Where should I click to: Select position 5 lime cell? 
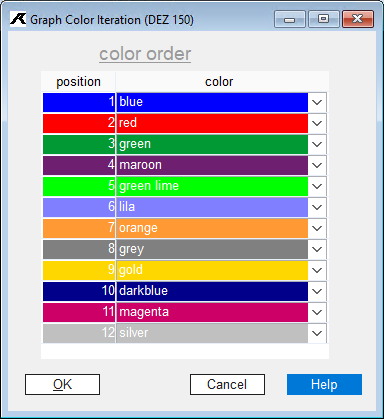(x=79, y=186)
